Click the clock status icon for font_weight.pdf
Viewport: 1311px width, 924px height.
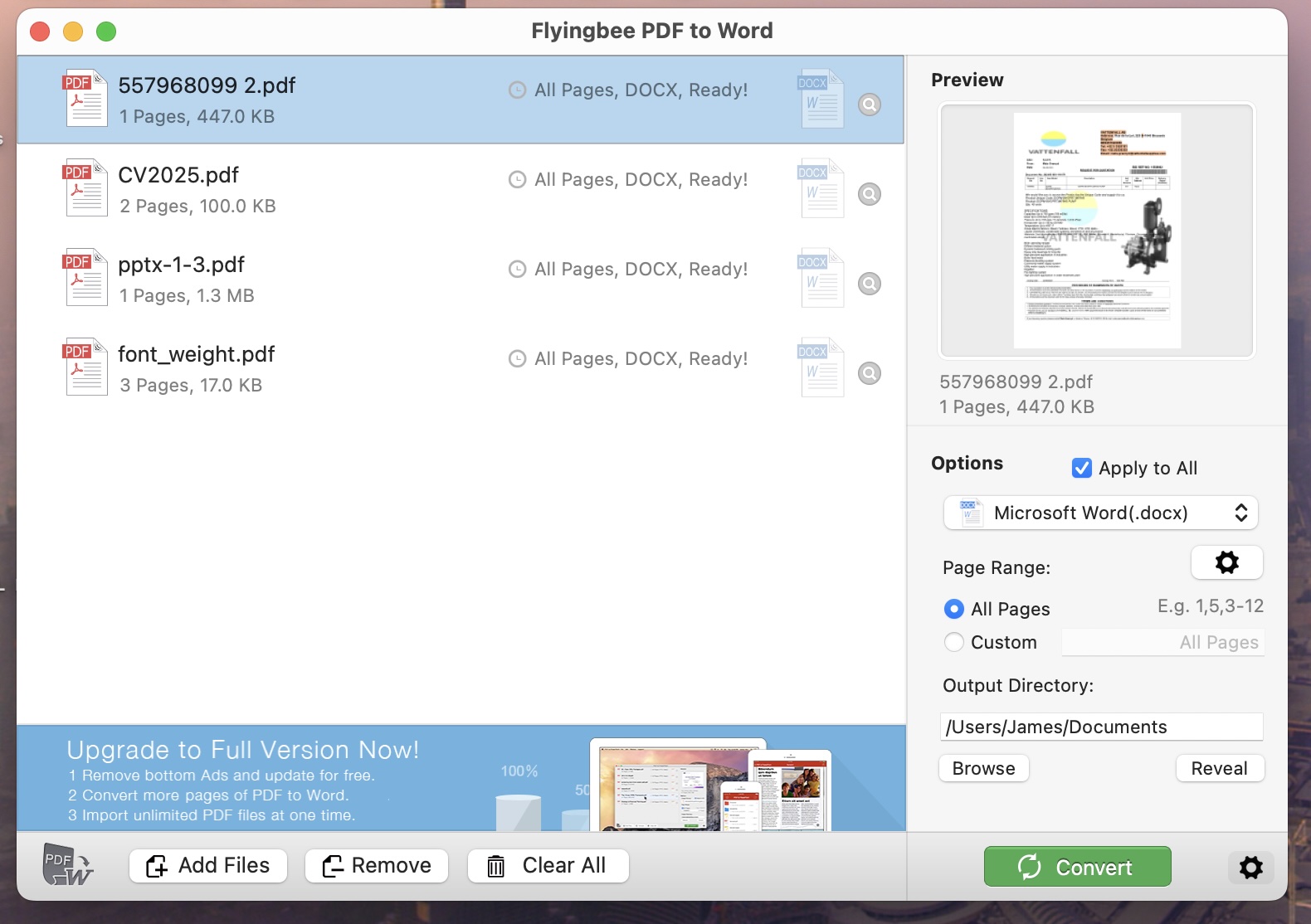517,358
